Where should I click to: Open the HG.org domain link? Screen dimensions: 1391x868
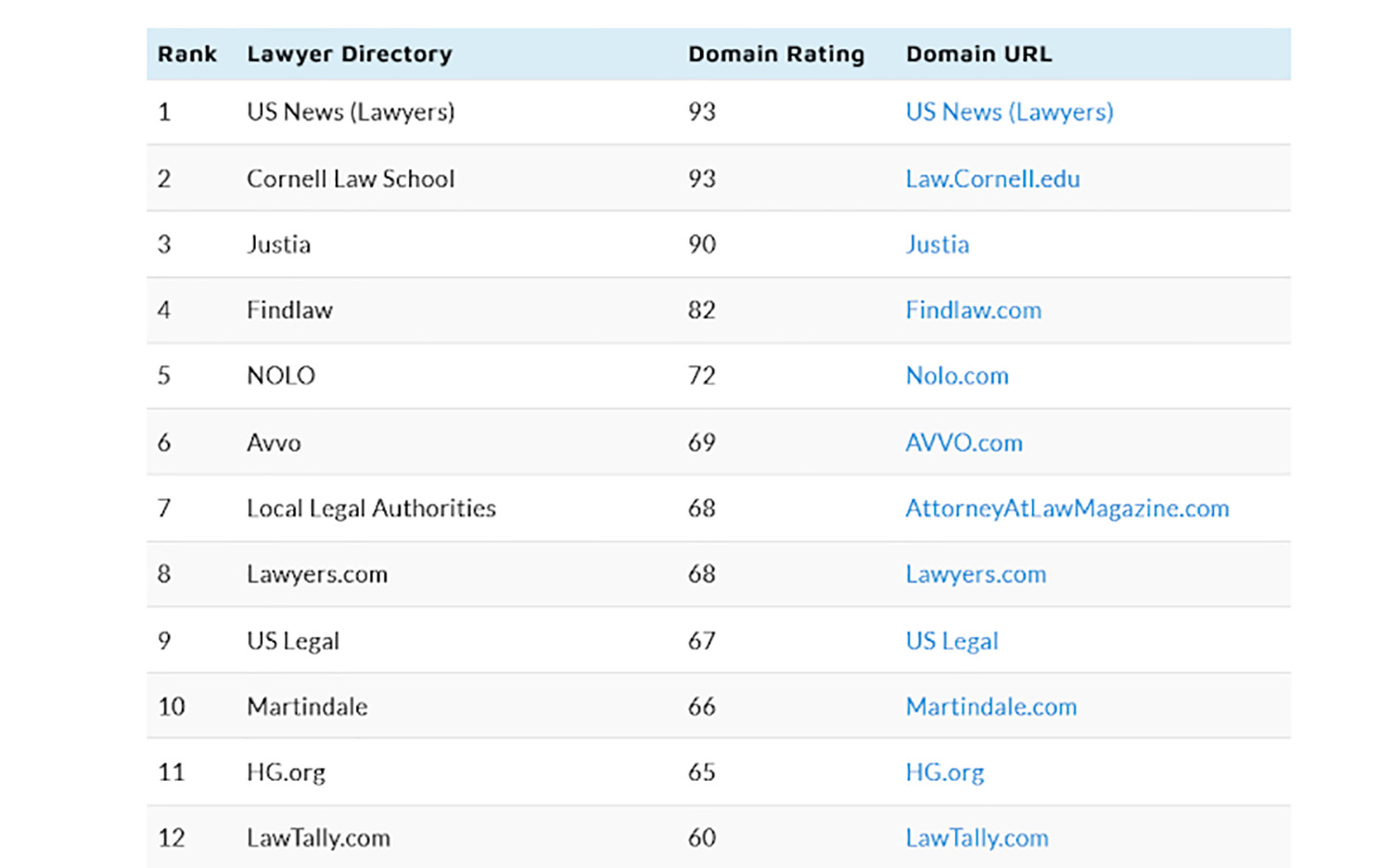[x=944, y=772]
